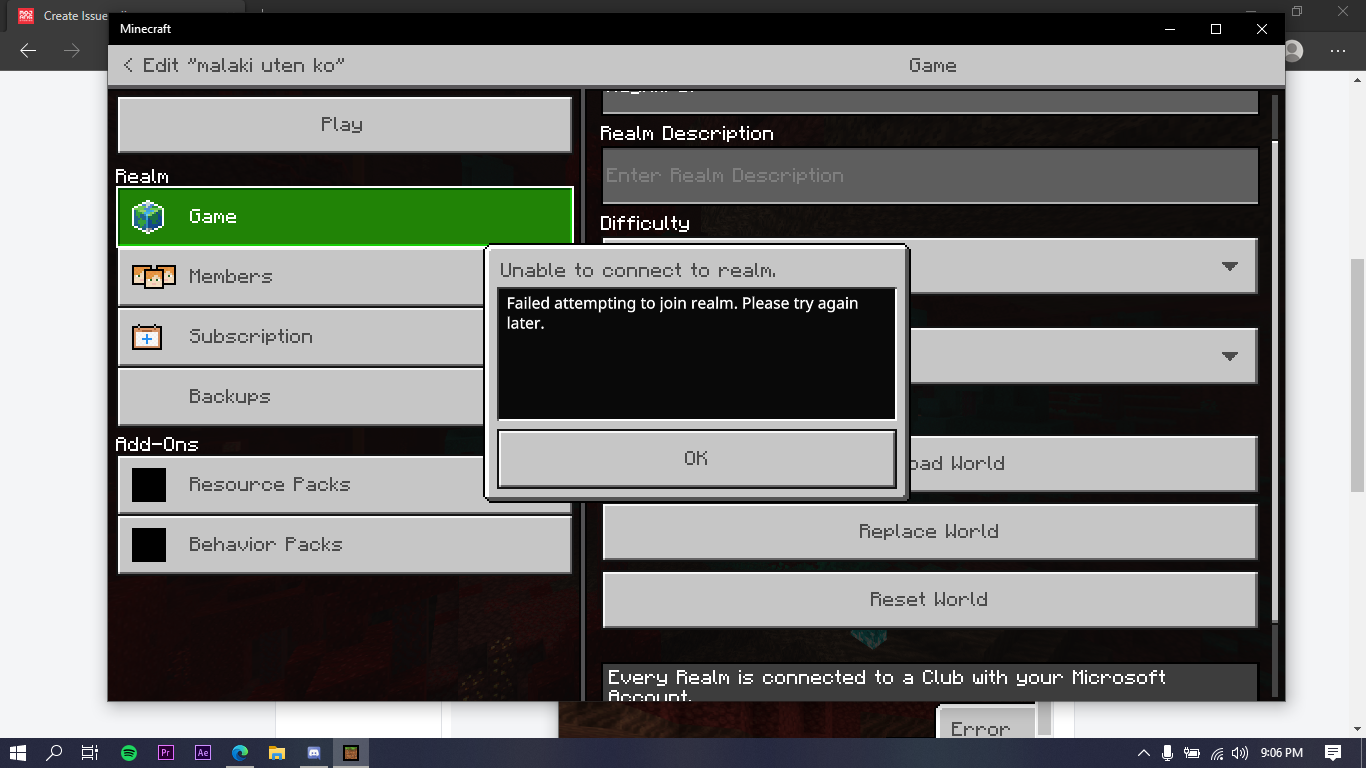Image resolution: width=1366 pixels, height=768 pixels.
Task: Click the 9:06 PM taskbar clock
Action: pos(1281,753)
